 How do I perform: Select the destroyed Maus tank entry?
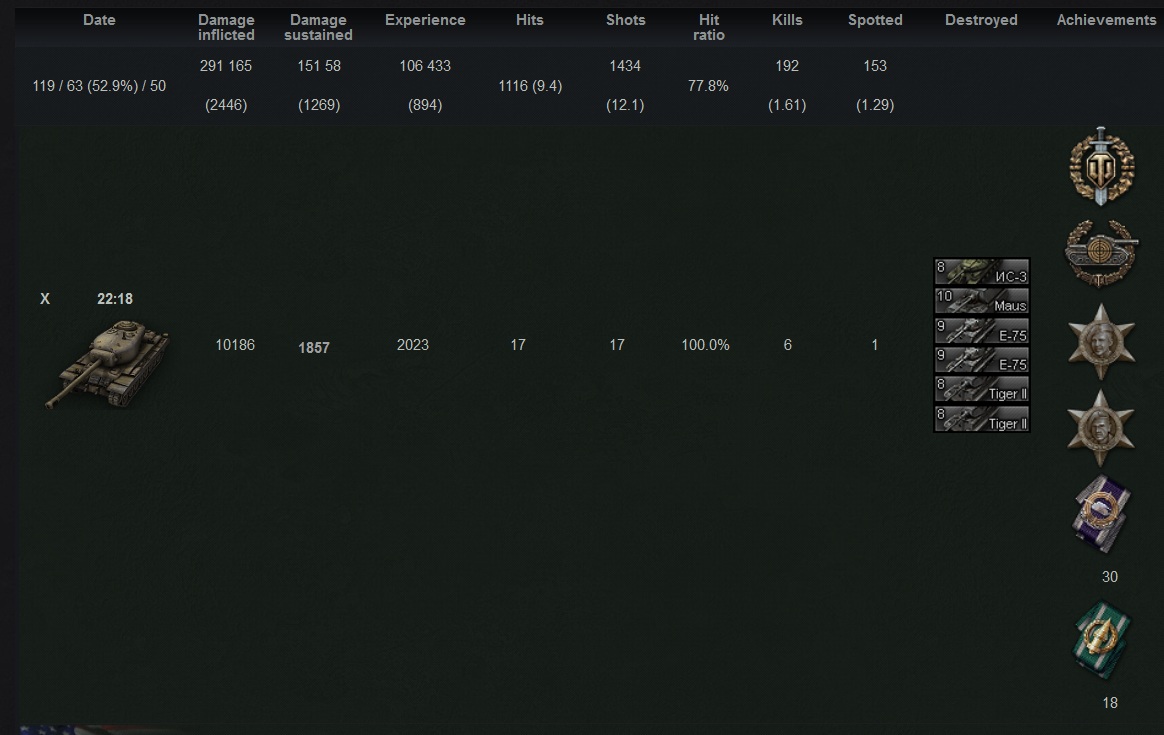(x=981, y=302)
